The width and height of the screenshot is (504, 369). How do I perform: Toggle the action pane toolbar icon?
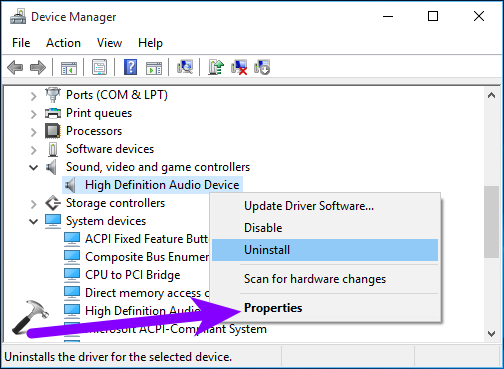point(154,68)
